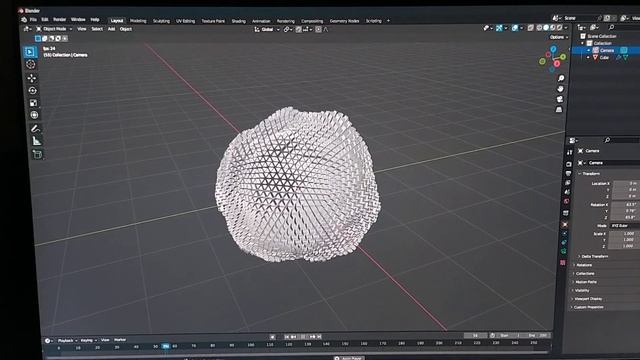This screenshot has width=640, height=360.
Task: Open the Object Data camera properties tab
Action: [x=564, y=251]
